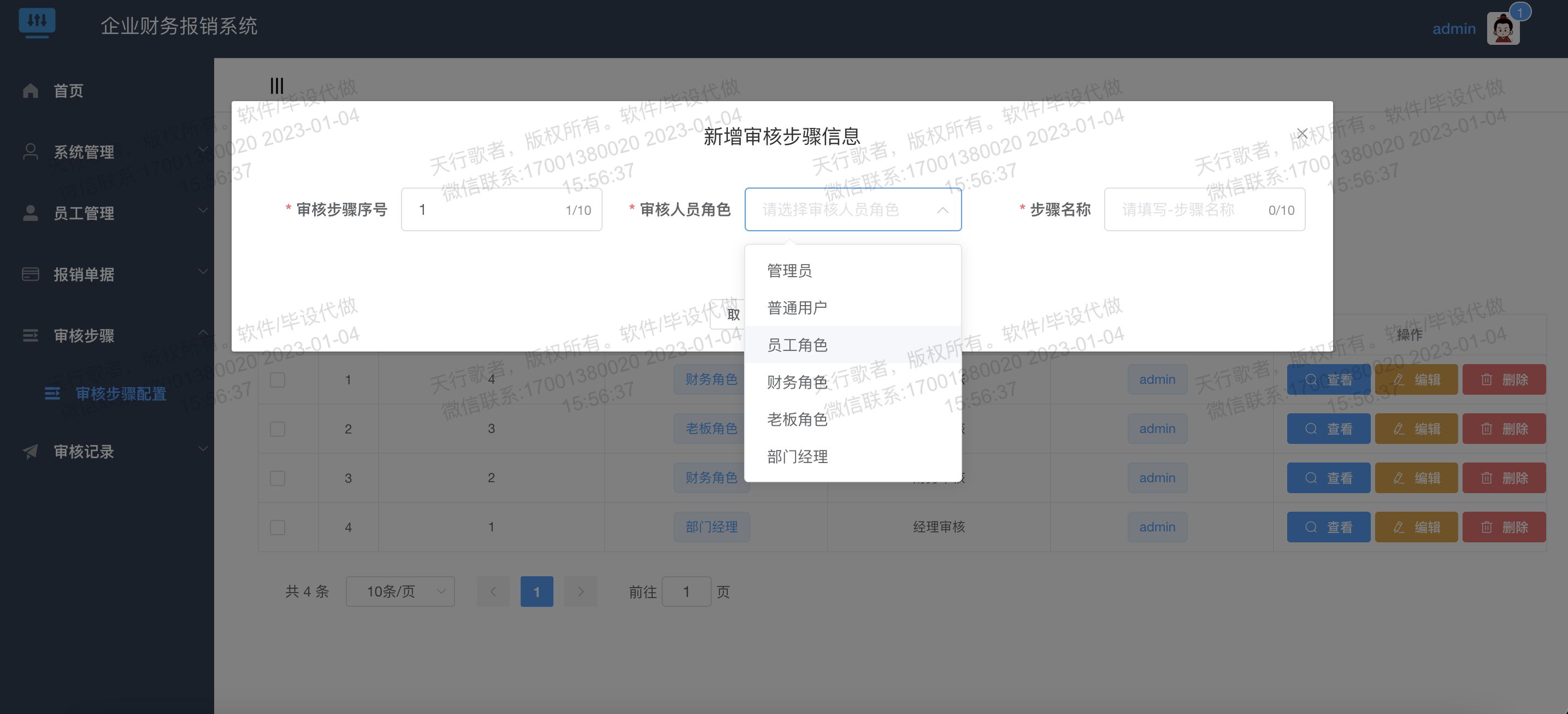Close the add audit step dialog
The image size is (1568, 714).
pos(1302,133)
